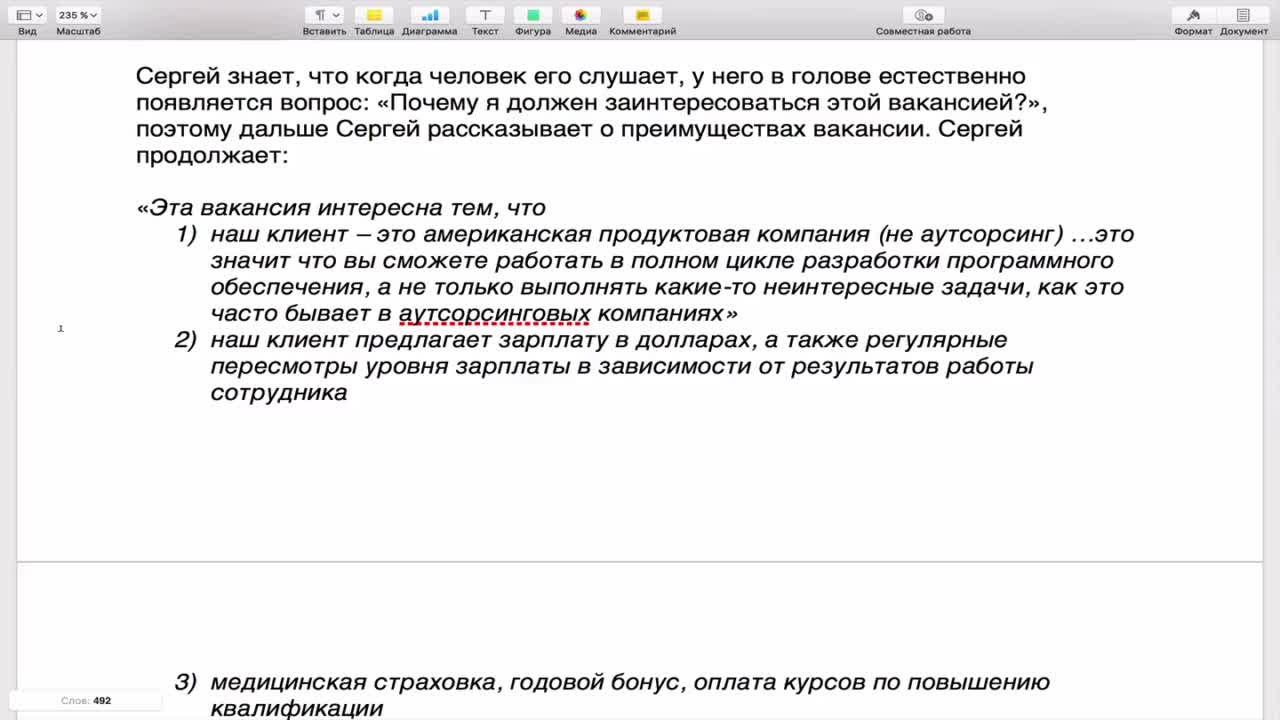This screenshot has height=720, width=1280.
Task: Click the line 'пересмотры уровня зарплаты'
Action: tap(622, 366)
